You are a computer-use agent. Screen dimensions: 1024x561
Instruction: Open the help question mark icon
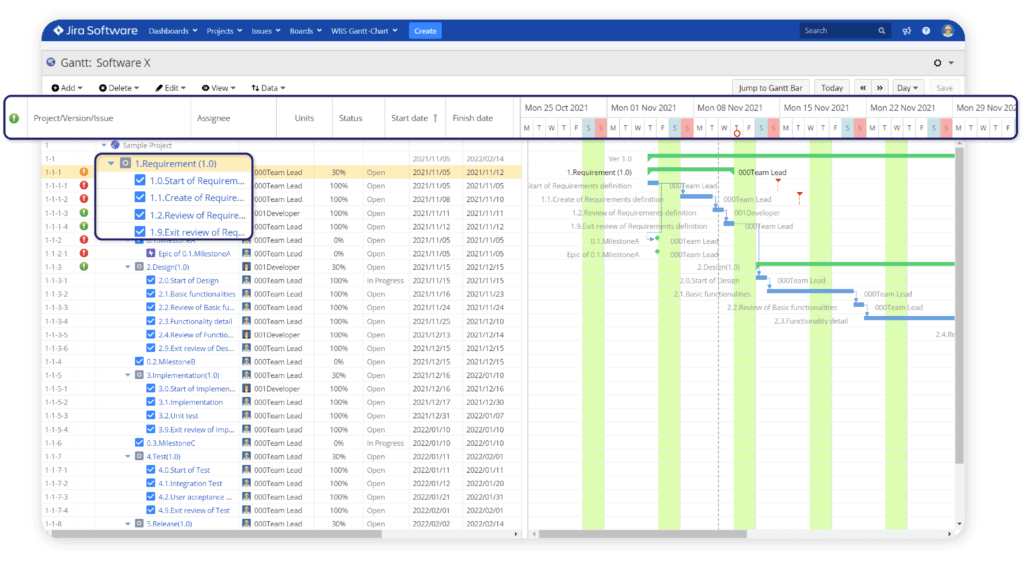coord(926,31)
